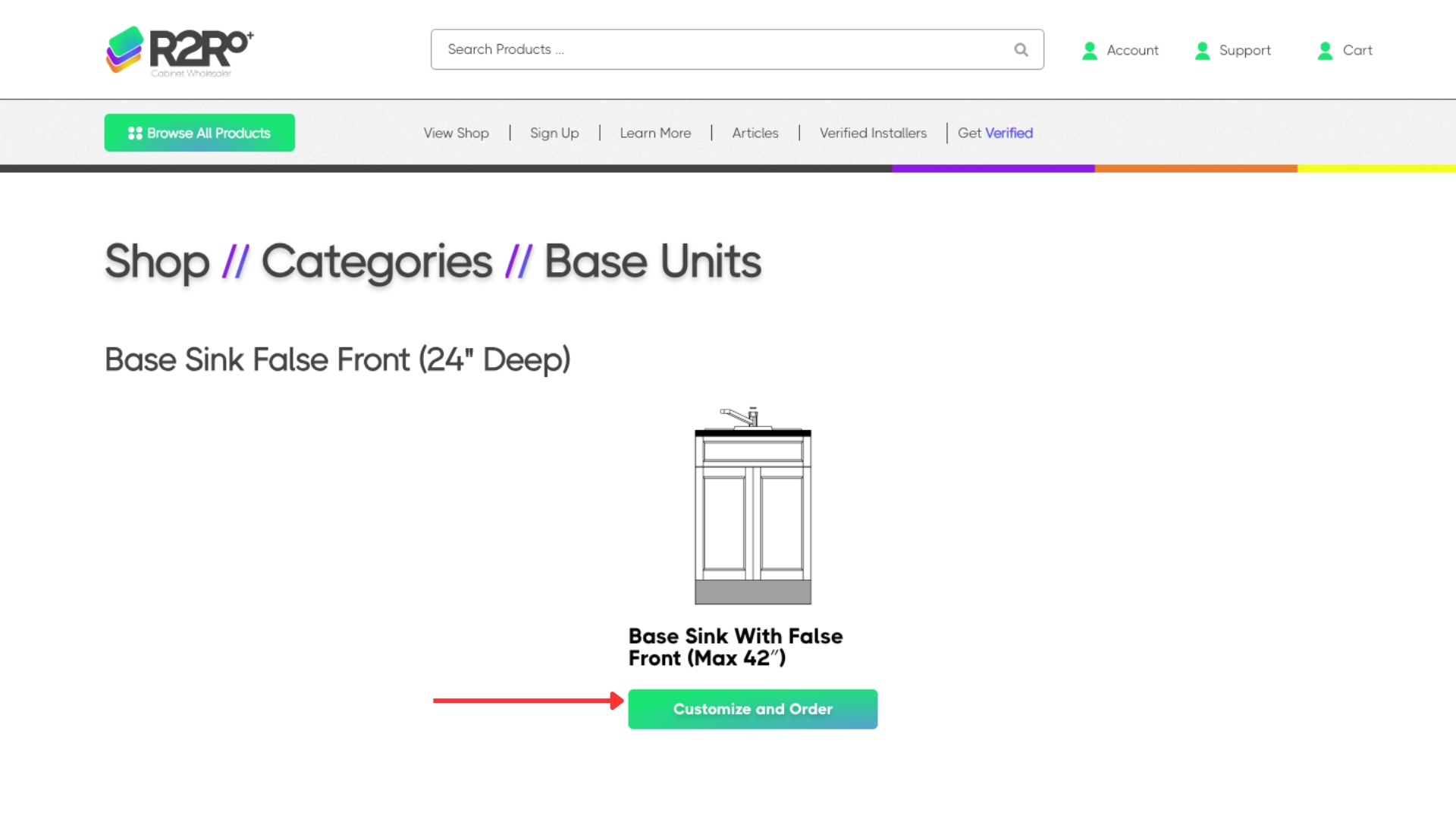Click the R2R logo
Image resolution: width=1456 pixels, height=819 pixels.
pos(180,51)
